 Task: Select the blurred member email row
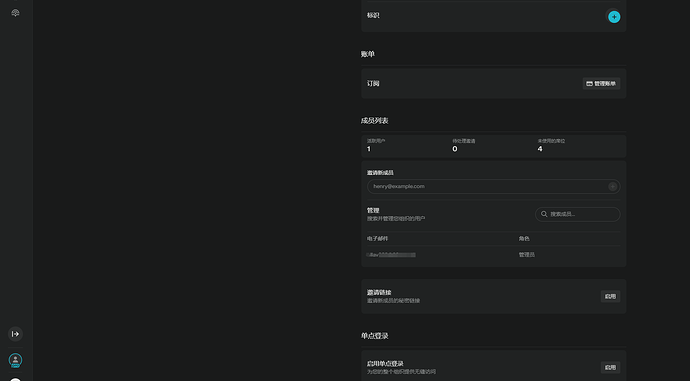click(x=493, y=255)
